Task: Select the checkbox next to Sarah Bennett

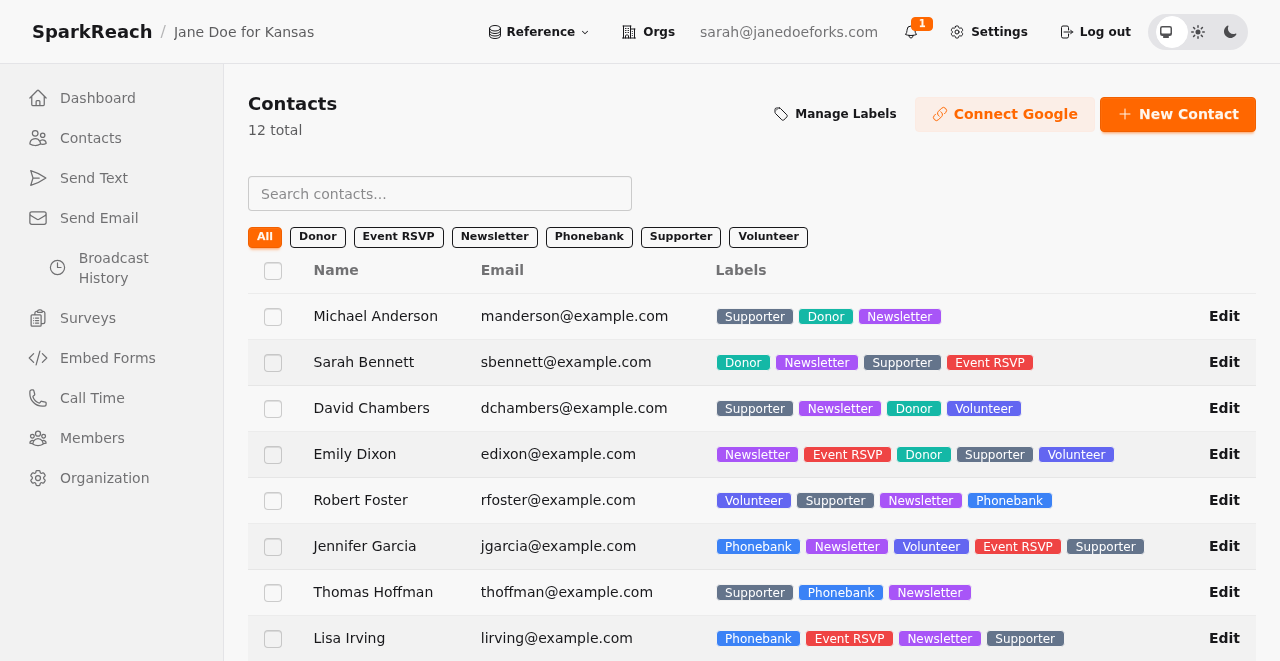Action: [x=273, y=363]
